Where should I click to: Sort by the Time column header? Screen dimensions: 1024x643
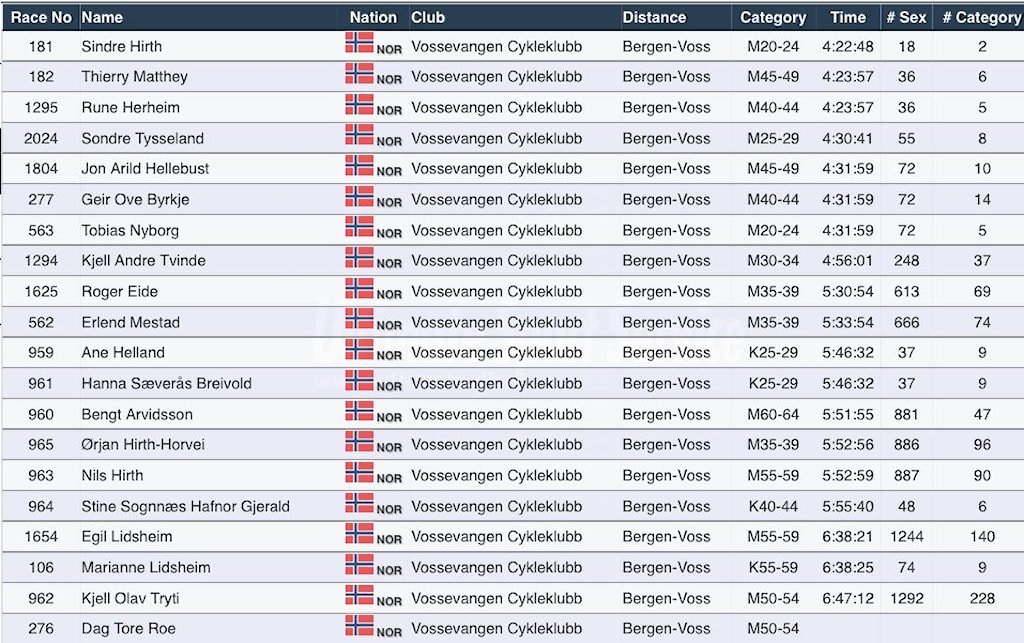pos(848,18)
